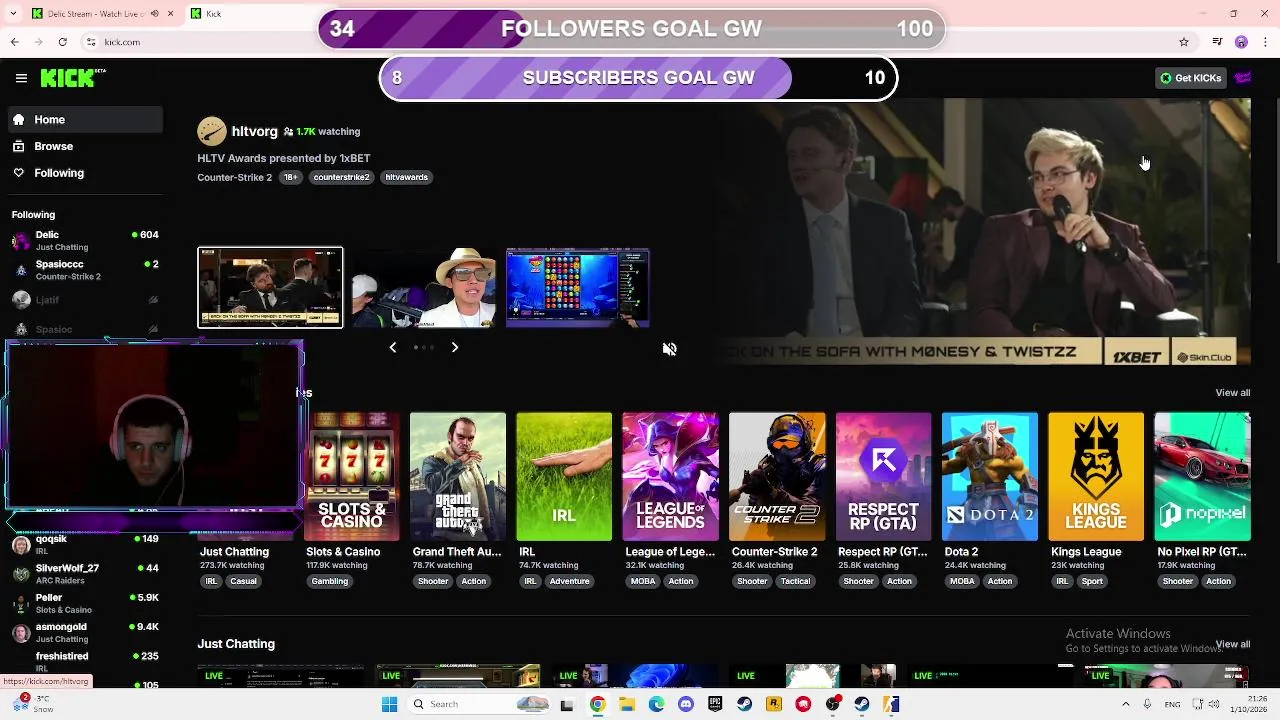Open the featured HLTV stream video

tap(981, 231)
